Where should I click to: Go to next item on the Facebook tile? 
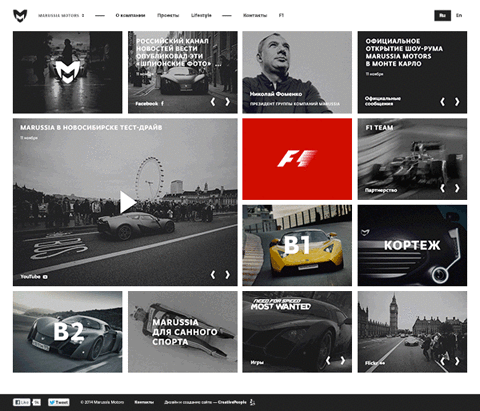click(227, 102)
